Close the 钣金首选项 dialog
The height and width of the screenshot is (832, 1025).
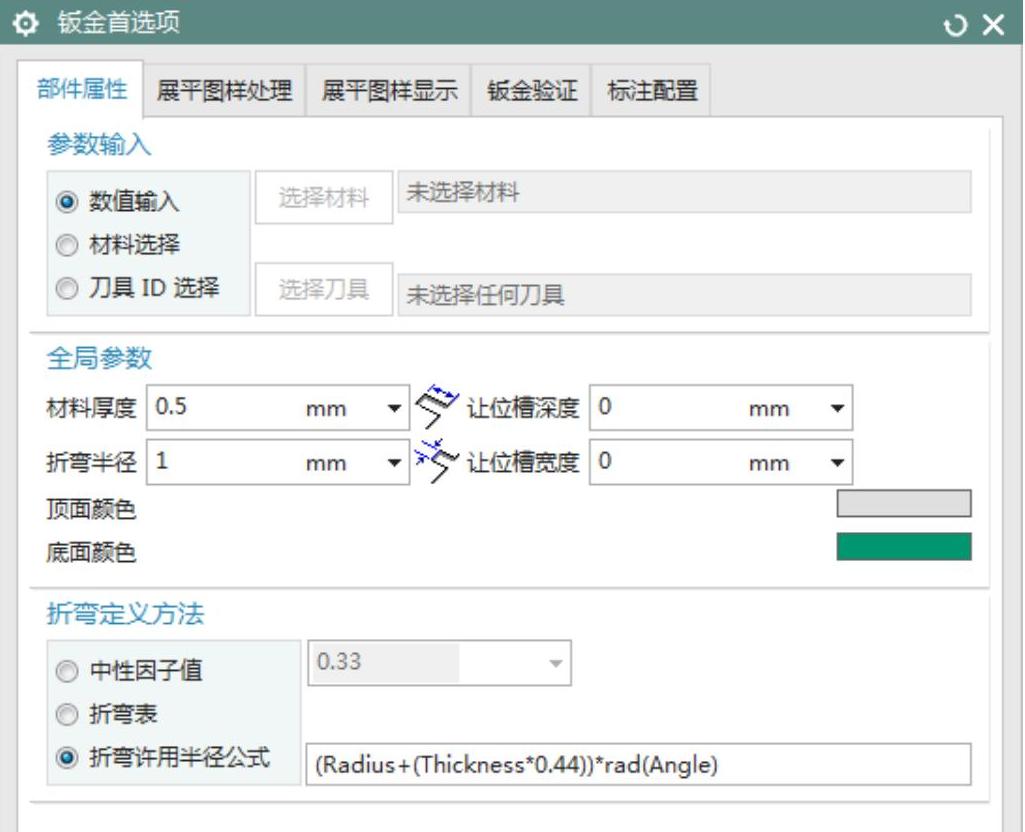[994, 25]
